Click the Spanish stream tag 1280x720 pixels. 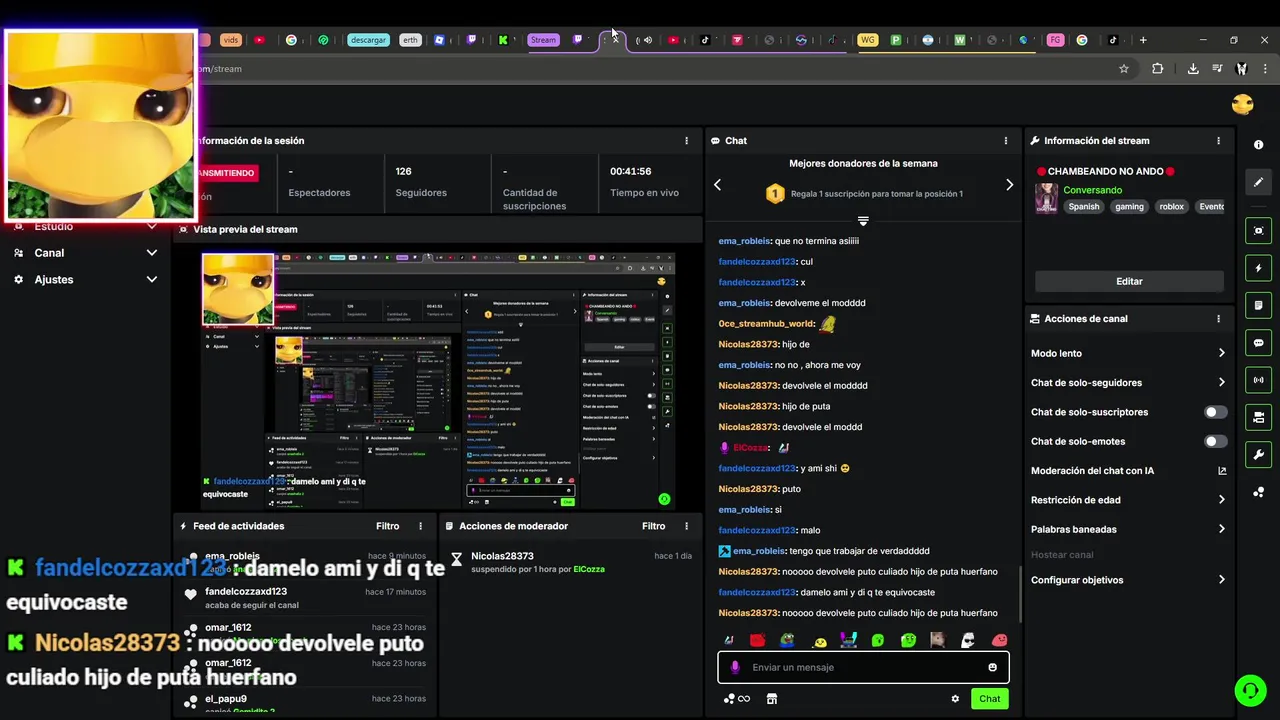1083,207
